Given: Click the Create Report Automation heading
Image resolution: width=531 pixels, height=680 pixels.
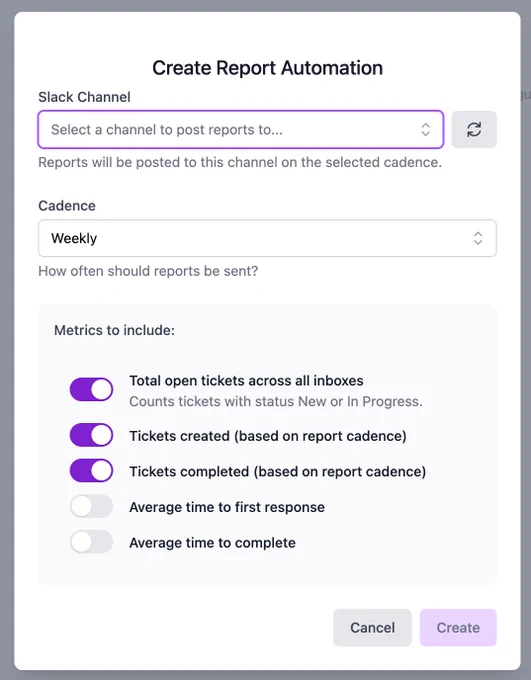Looking at the screenshot, I should pos(267,68).
